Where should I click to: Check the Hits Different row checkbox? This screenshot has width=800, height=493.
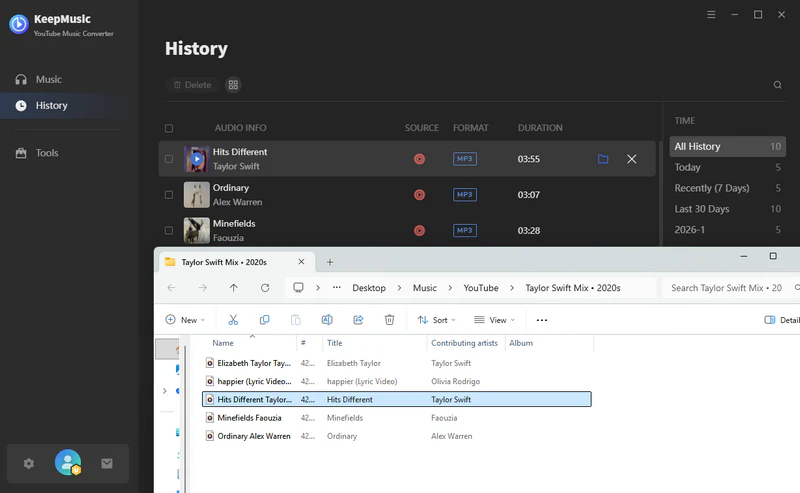[169, 159]
